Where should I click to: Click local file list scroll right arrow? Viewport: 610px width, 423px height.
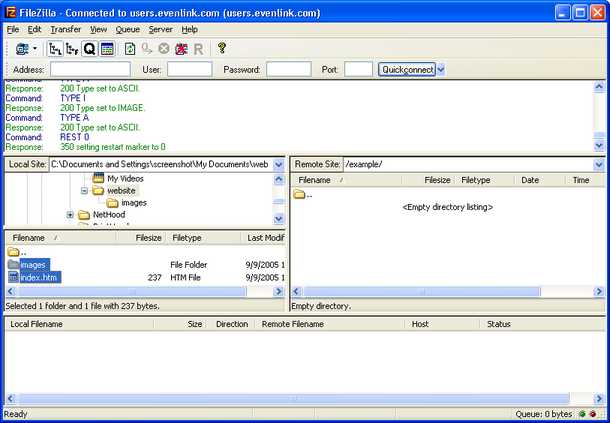point(279,291)
